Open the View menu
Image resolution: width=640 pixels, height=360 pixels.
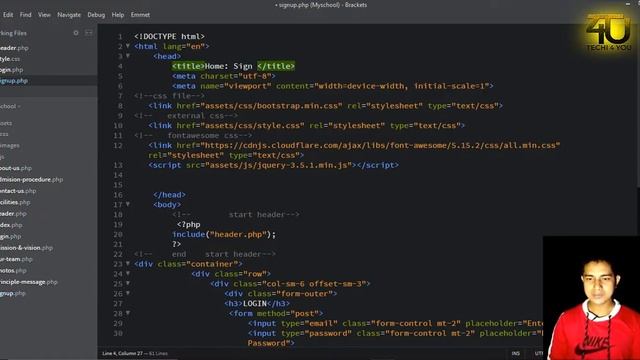44,15
